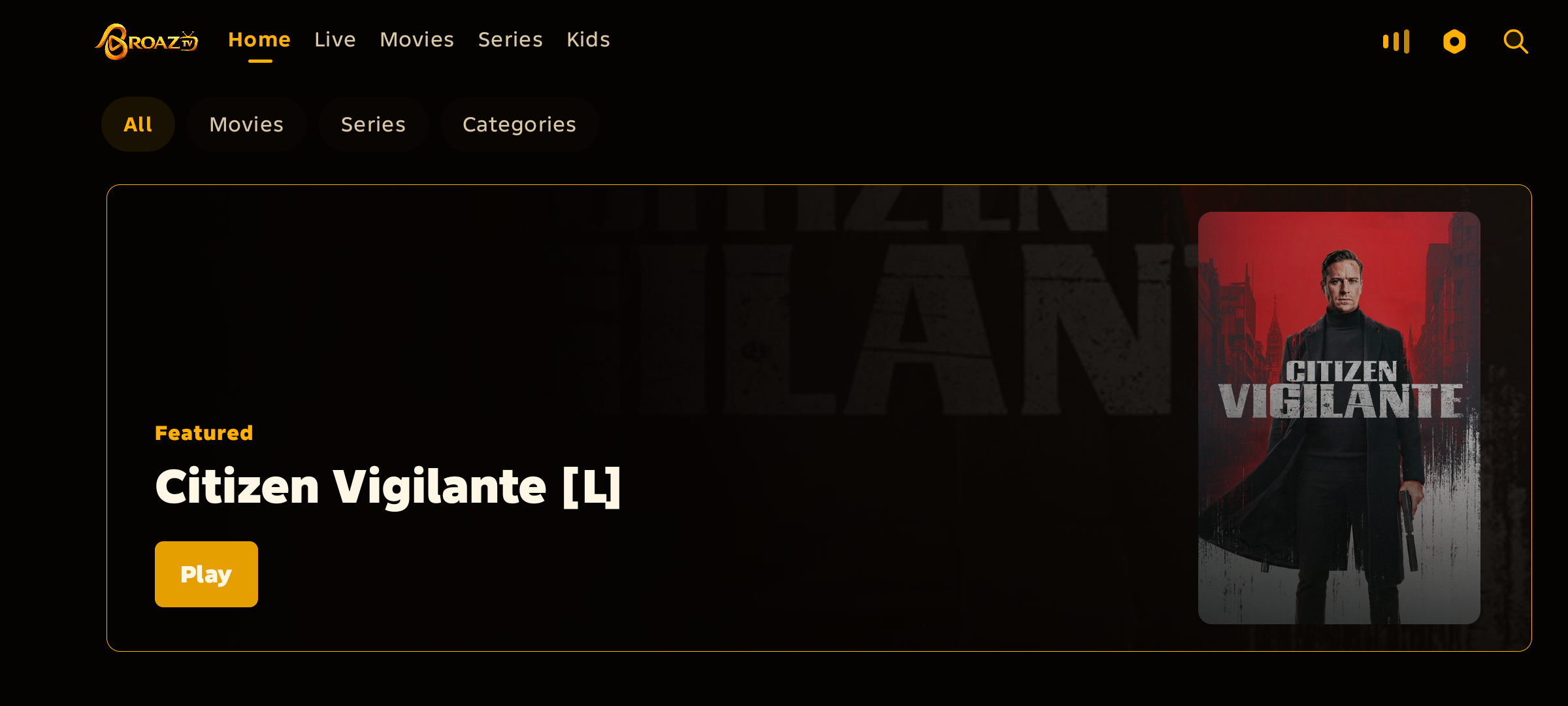Expand the Categories filter
1568x706 pixels.
(519, 124)
